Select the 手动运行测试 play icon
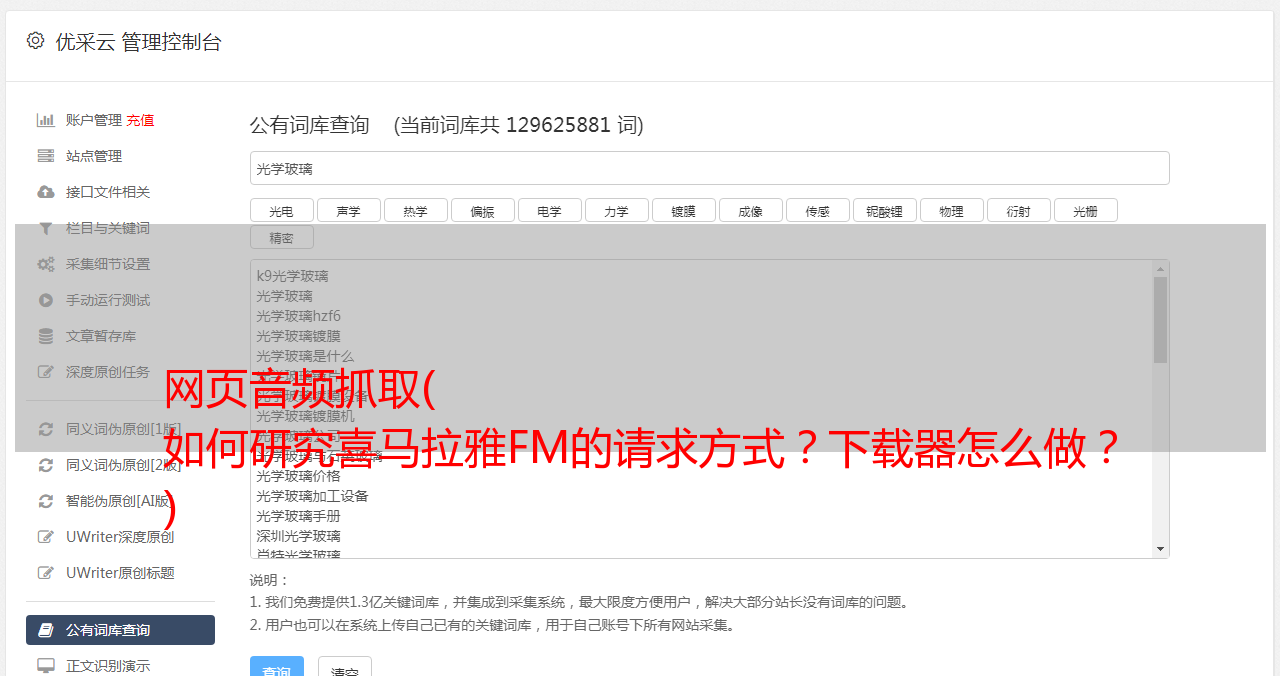Viewport: 1280px width, 676px height. [46, 300]
